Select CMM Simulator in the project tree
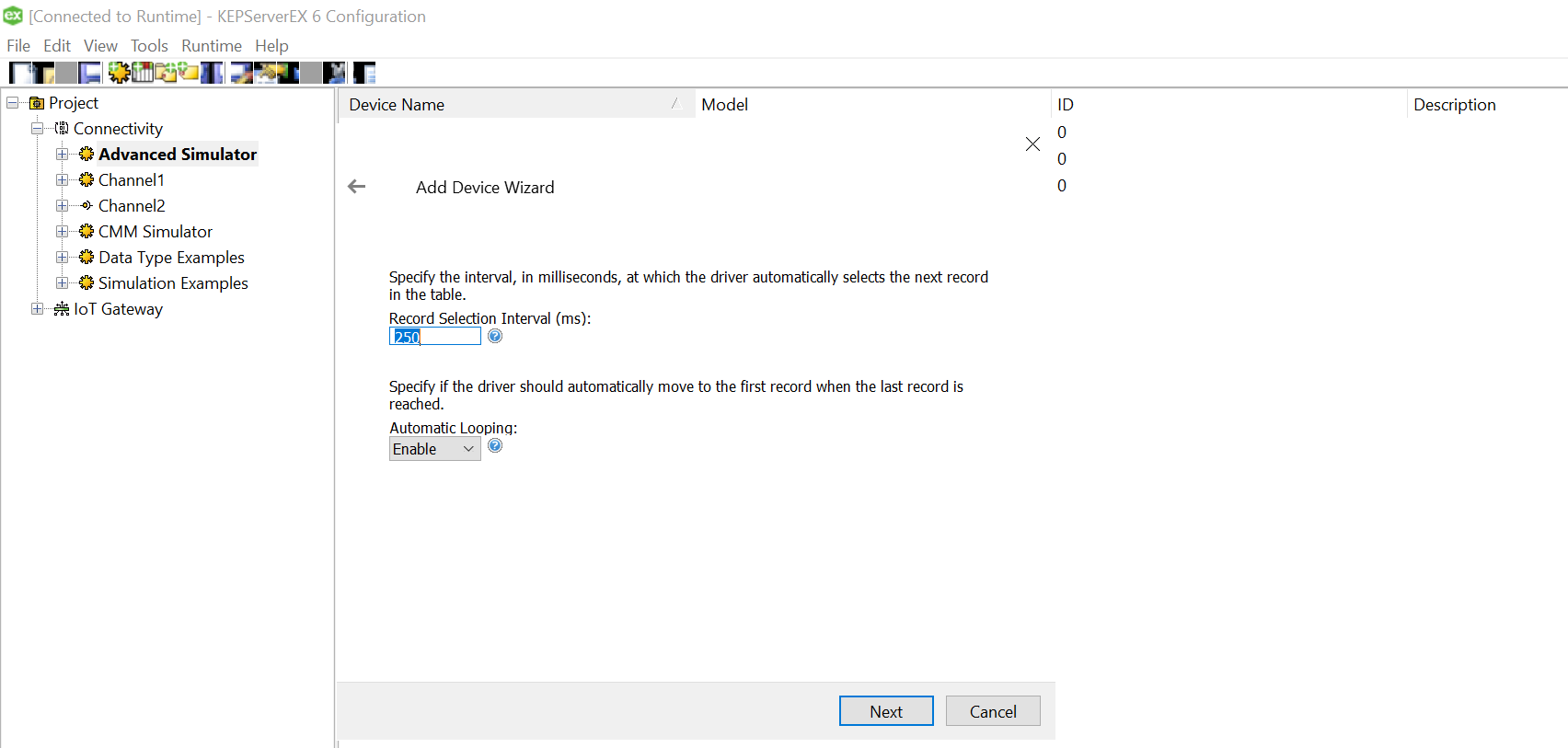 click(x=155, y=232)
